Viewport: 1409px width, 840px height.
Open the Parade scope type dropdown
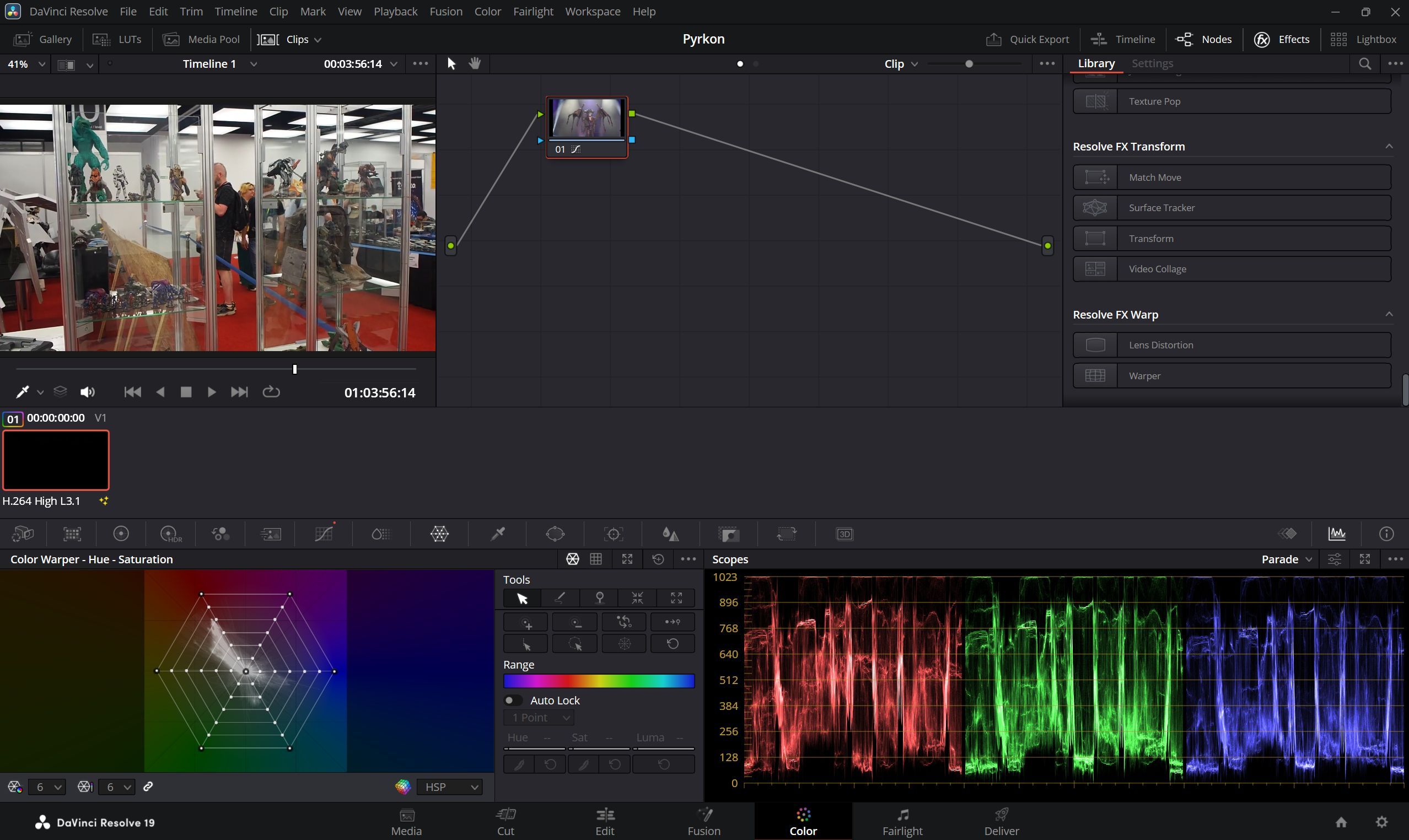[x=1286, y=559]
